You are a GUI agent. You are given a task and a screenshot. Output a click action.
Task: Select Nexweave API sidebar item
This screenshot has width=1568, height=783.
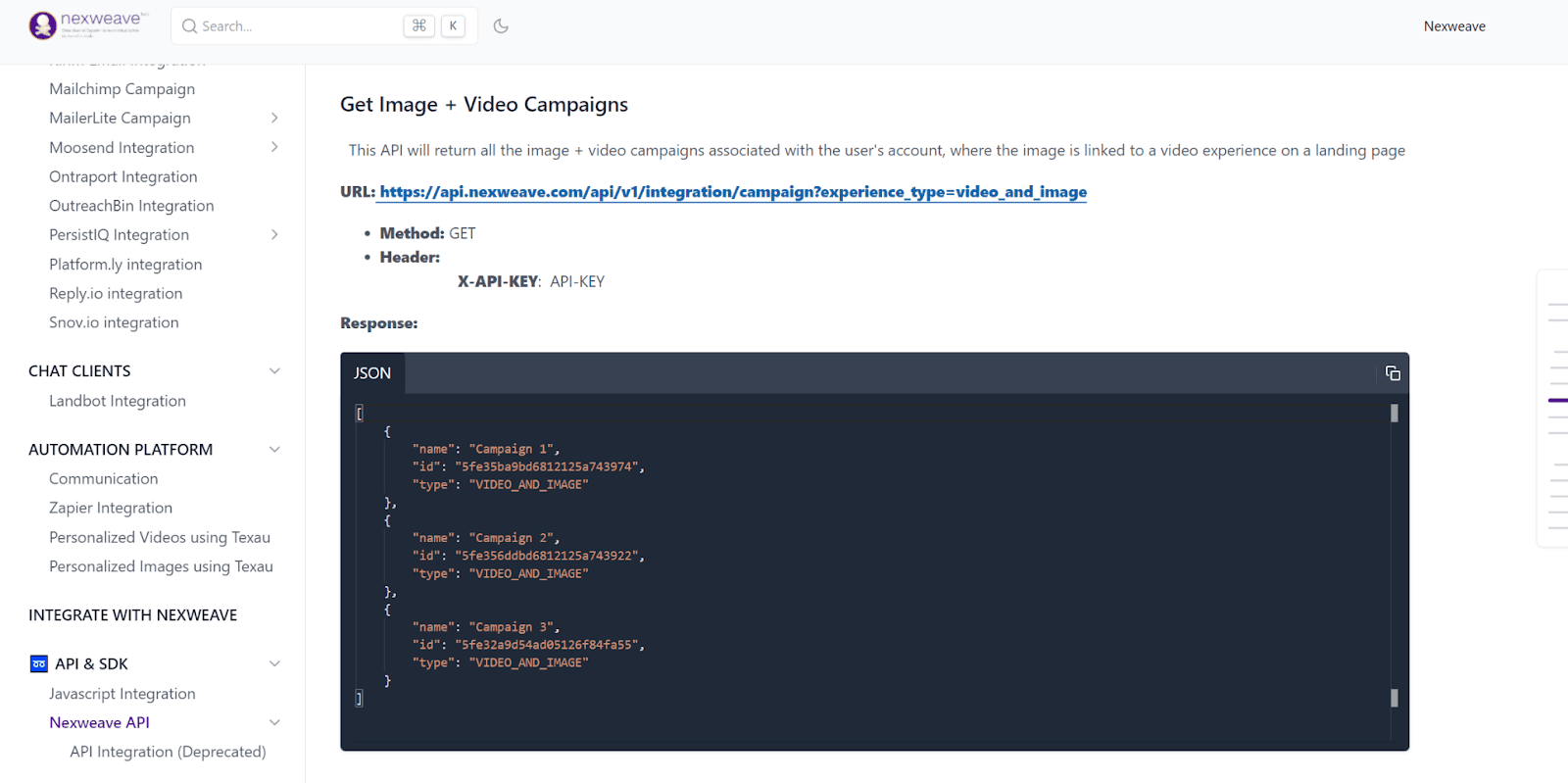99,722
